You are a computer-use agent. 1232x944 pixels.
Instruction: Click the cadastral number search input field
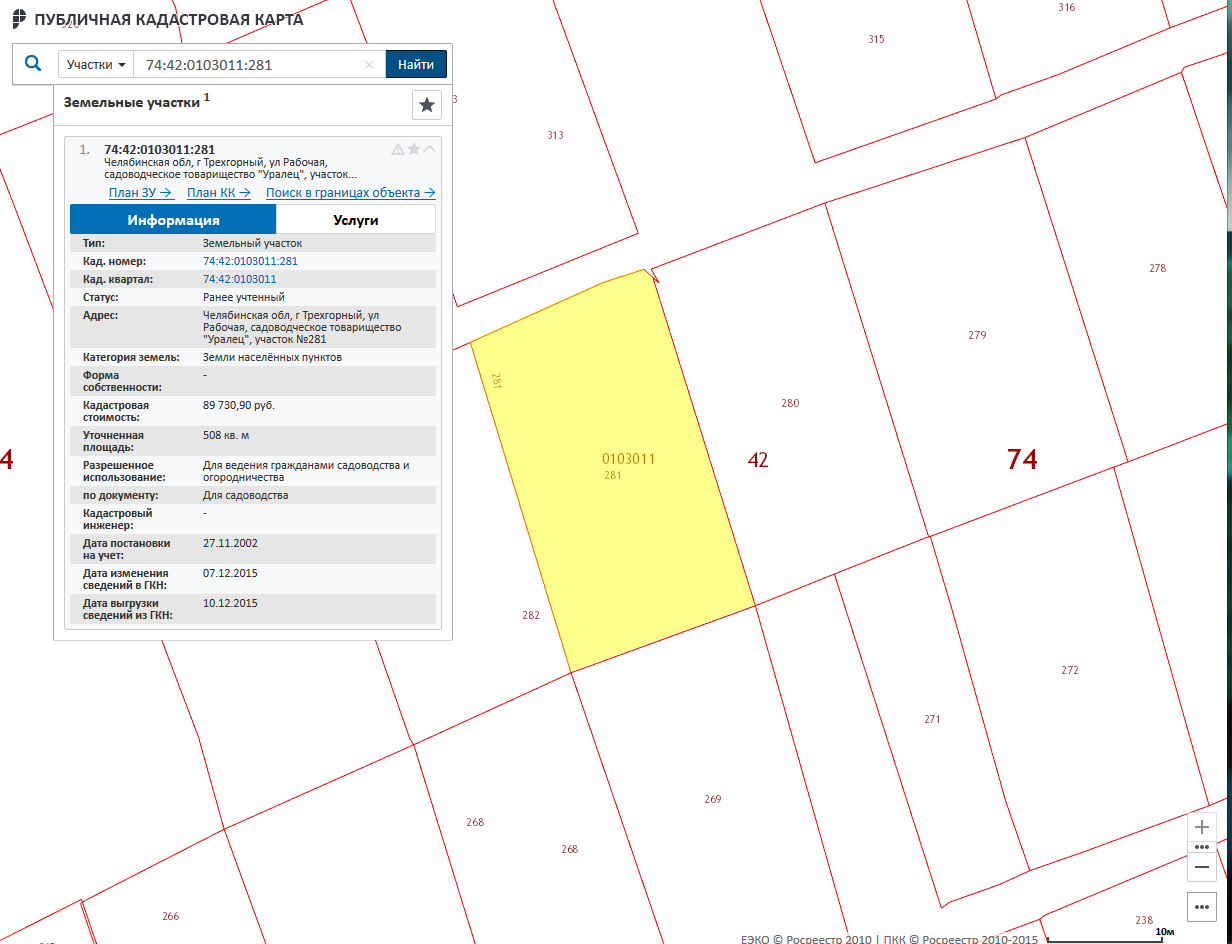(x=250, y=65)
